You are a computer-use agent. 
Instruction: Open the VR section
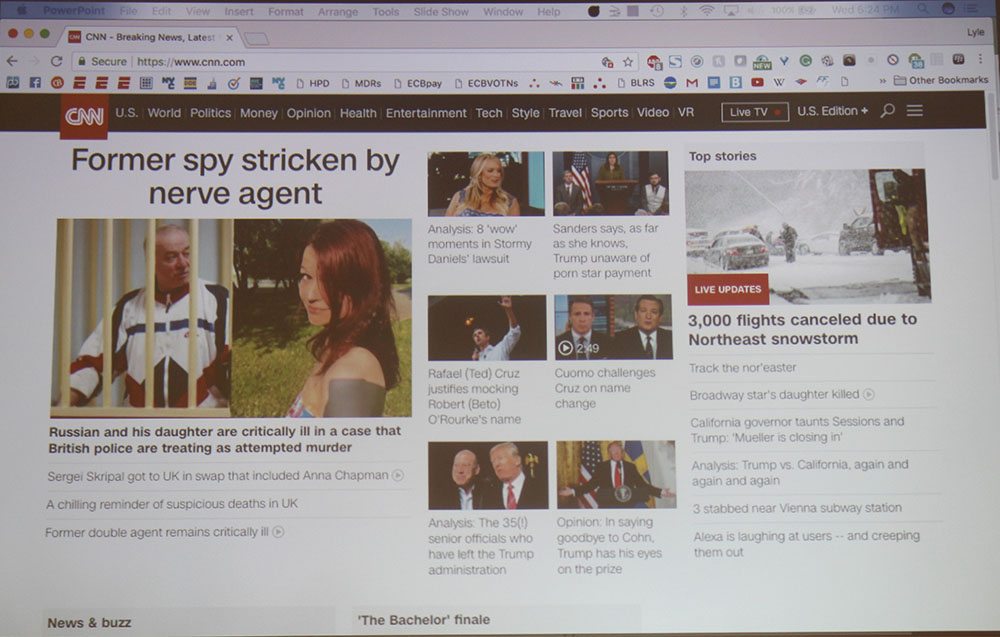coord(686,112)
